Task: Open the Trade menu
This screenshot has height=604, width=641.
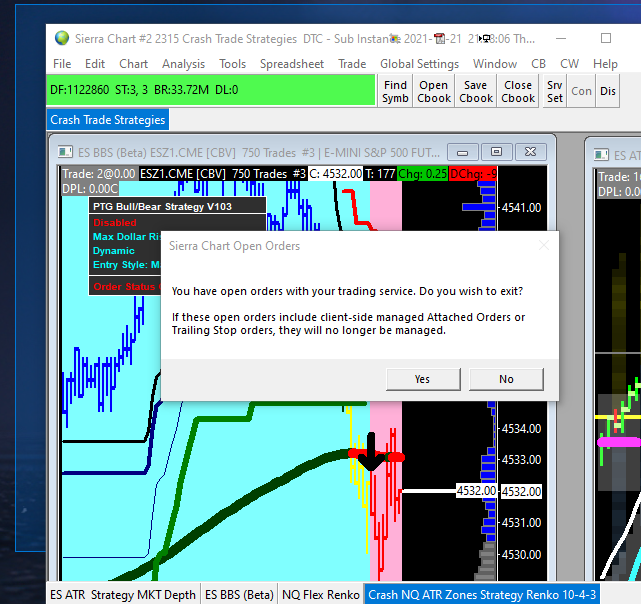Action: point(352,64)
